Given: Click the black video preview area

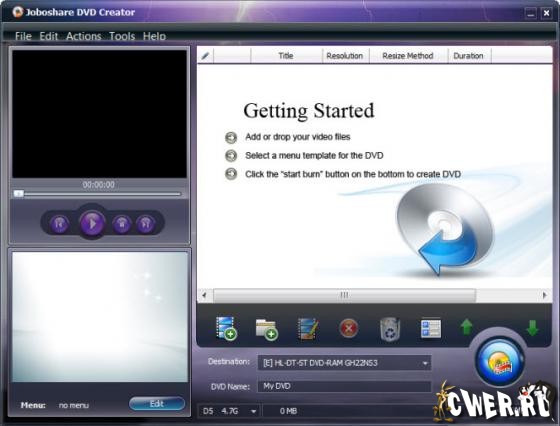Looking at the screenshot, I should click(99, 114).
